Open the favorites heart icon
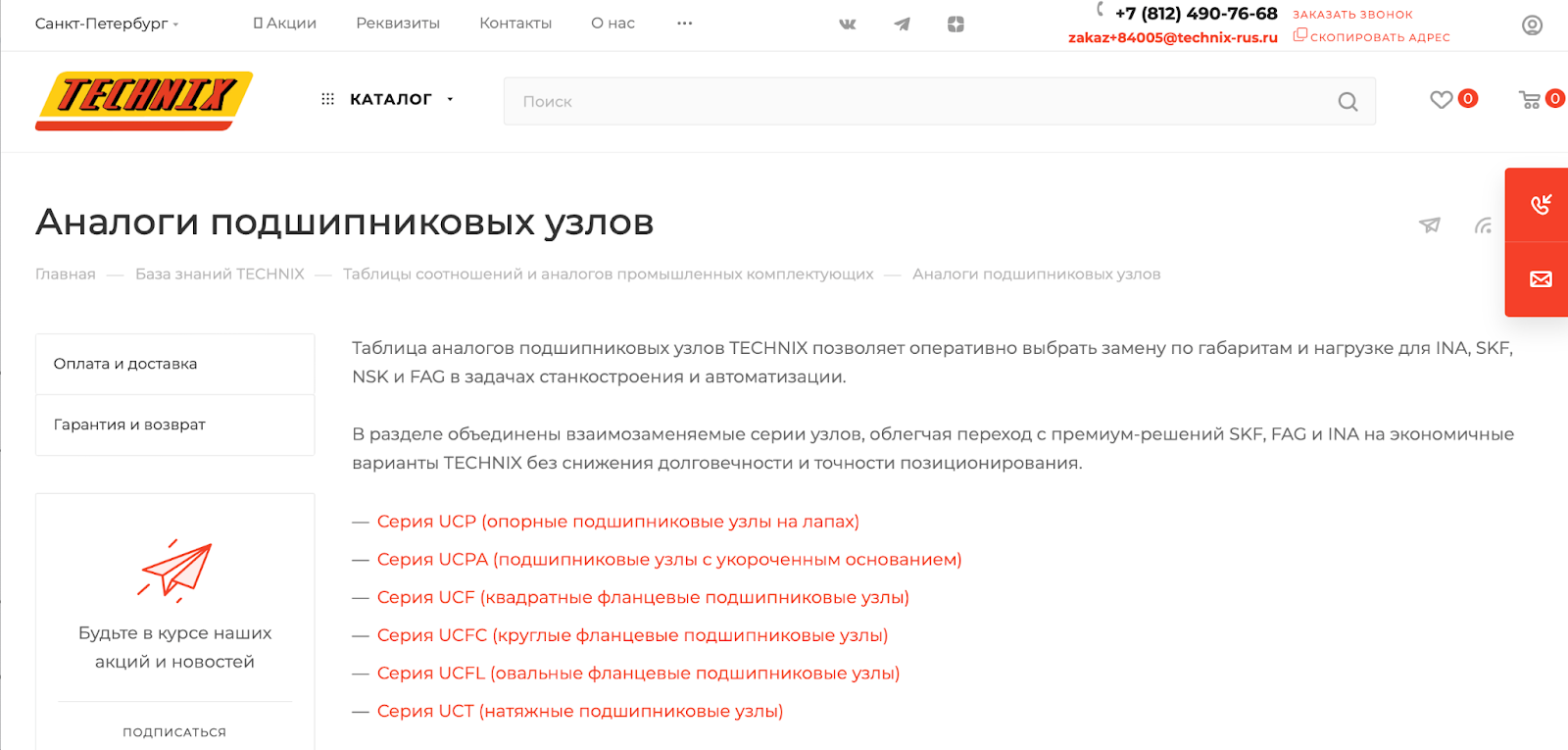Image resolution: width=1568 pixels, height=750 pixels. [x=1441, y=99]
